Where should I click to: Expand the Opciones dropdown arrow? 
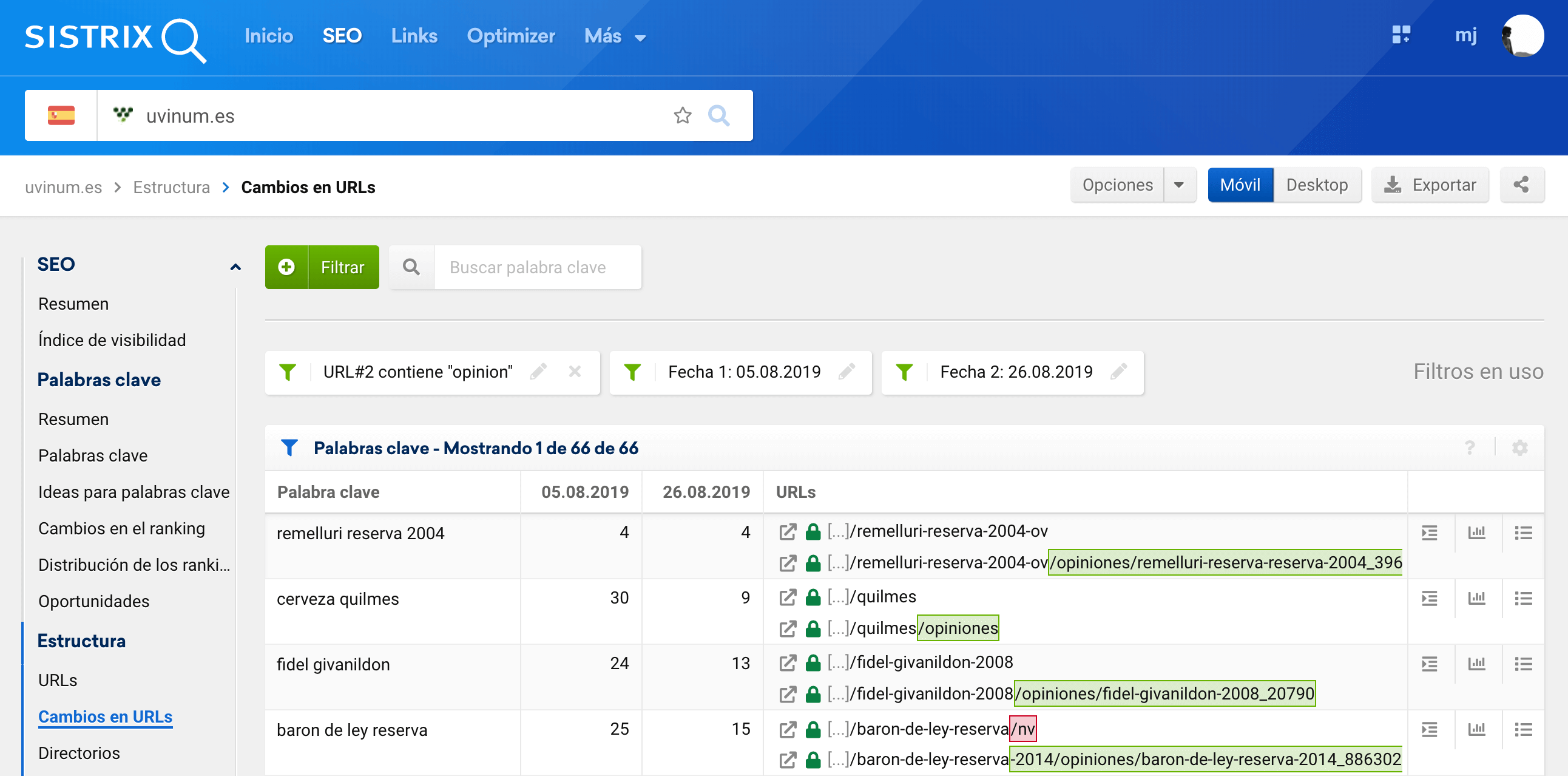point(1179,185)
